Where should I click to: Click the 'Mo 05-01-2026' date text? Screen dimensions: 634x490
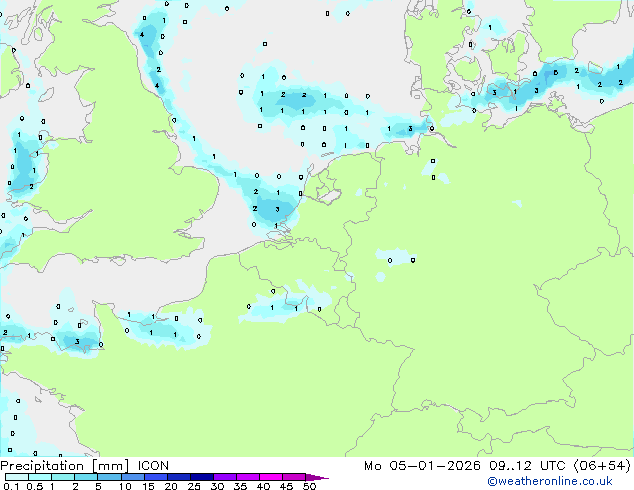[422, 466]
